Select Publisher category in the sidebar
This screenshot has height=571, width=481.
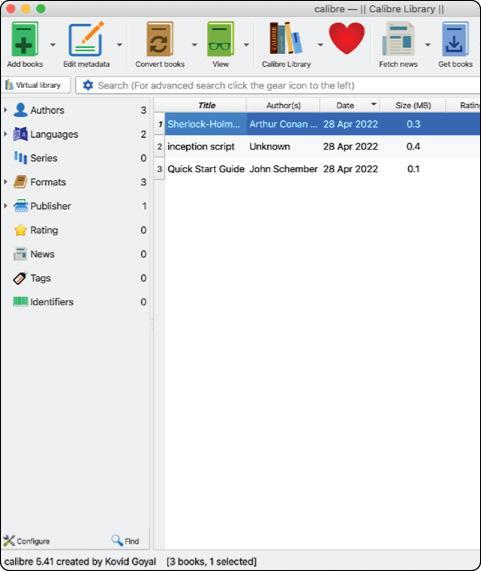coord(50,206)
